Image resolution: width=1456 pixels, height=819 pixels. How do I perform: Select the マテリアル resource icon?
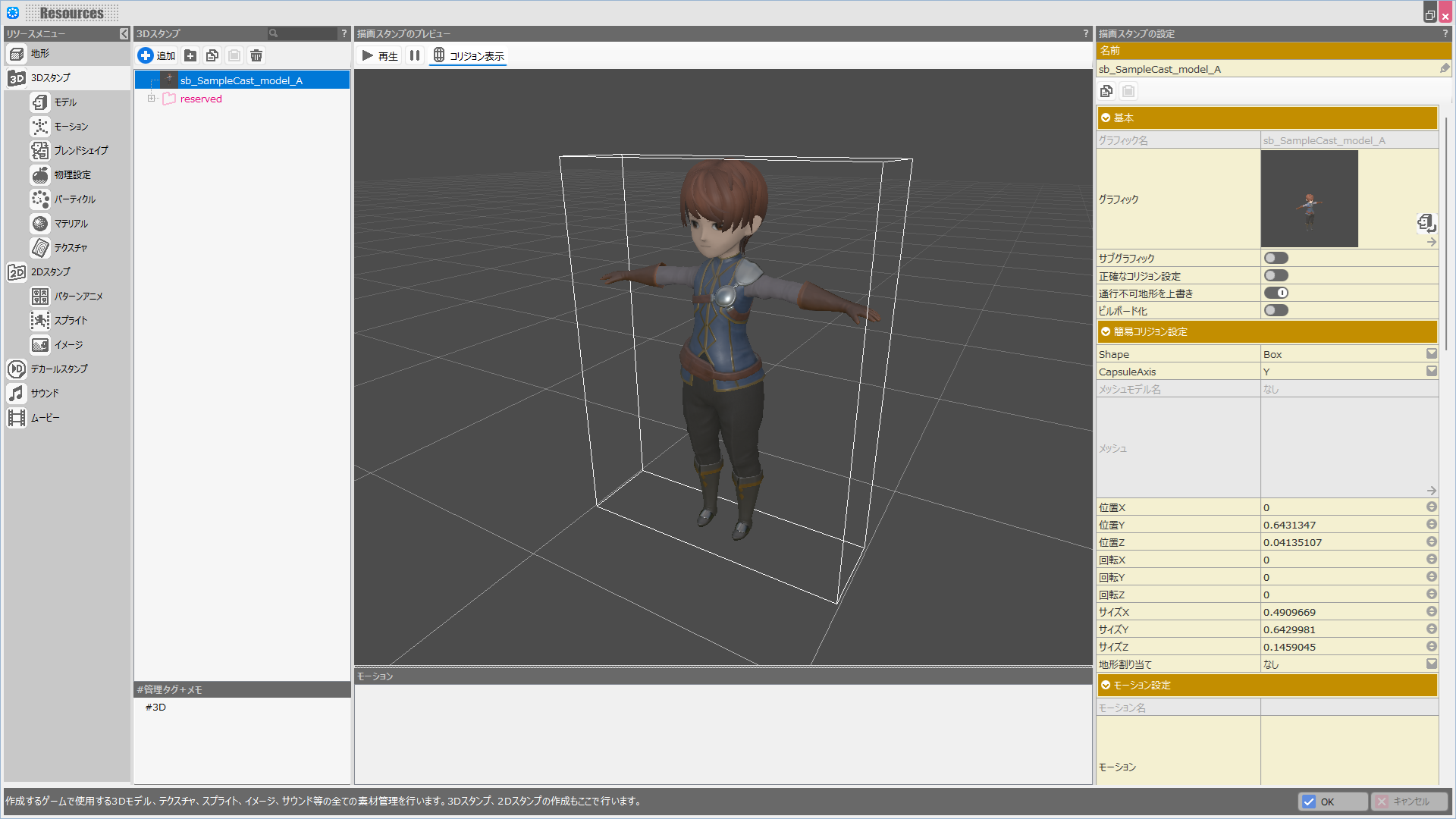(x=40, y=224)
